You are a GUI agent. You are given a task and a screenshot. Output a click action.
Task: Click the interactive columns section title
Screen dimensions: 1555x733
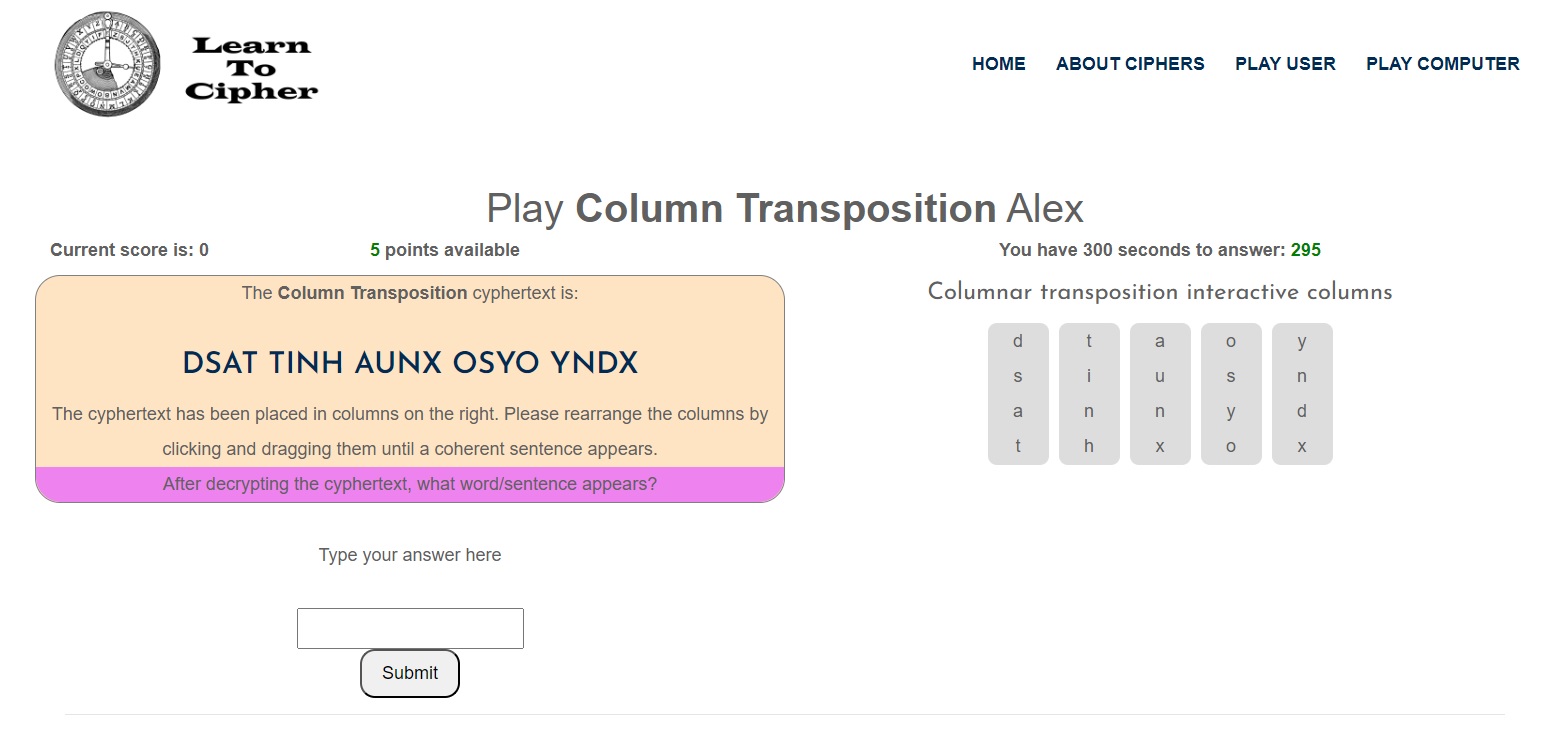tap(1160, 293)
